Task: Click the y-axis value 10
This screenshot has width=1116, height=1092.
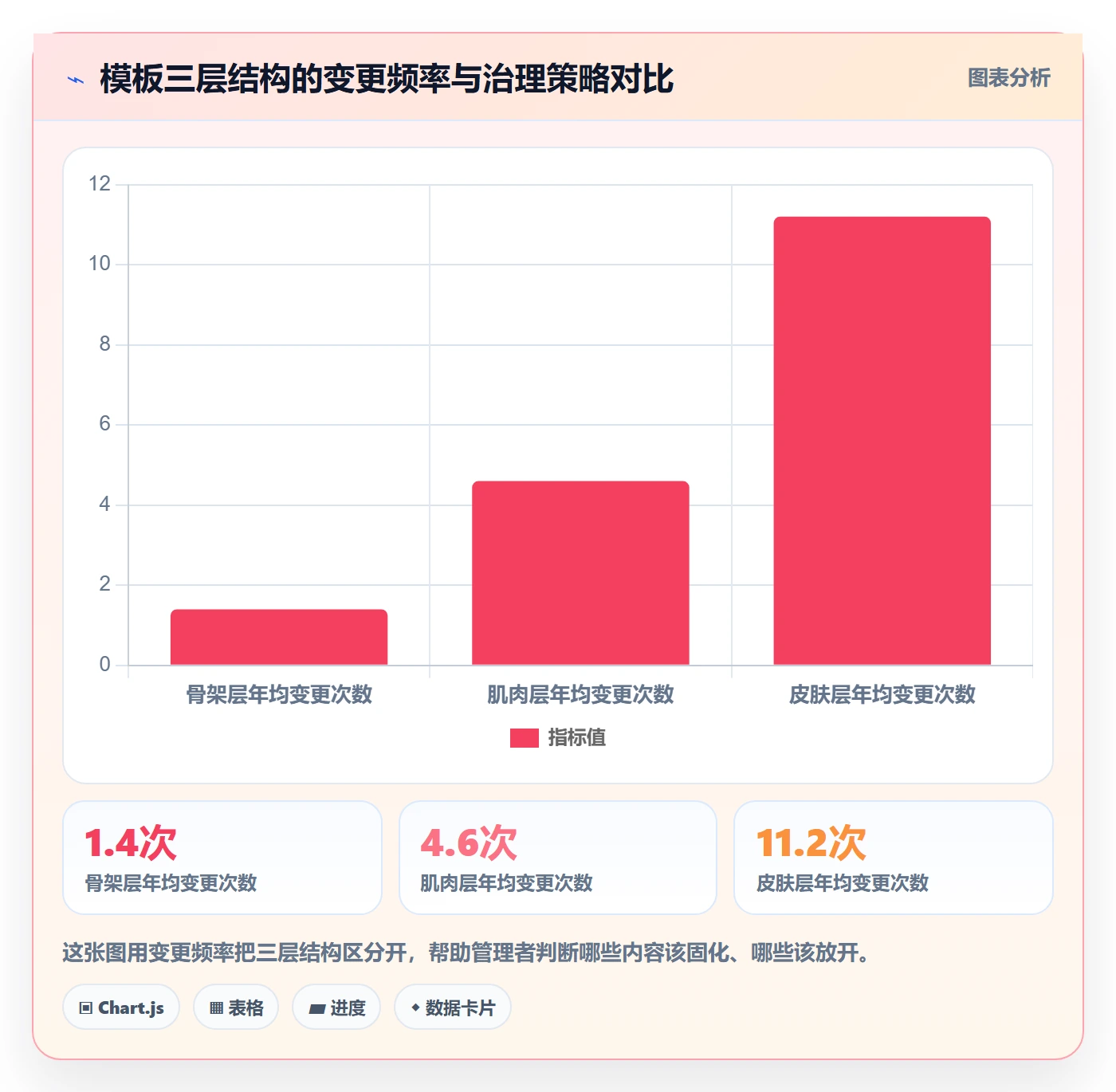Action: click(100, 264)
